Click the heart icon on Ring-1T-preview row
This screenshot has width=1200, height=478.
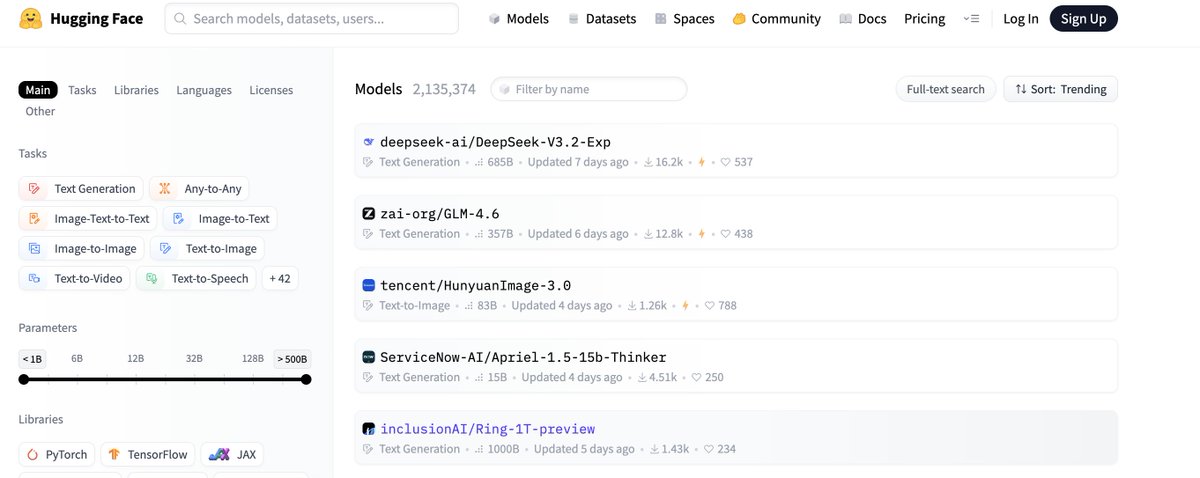pos(709,449)
